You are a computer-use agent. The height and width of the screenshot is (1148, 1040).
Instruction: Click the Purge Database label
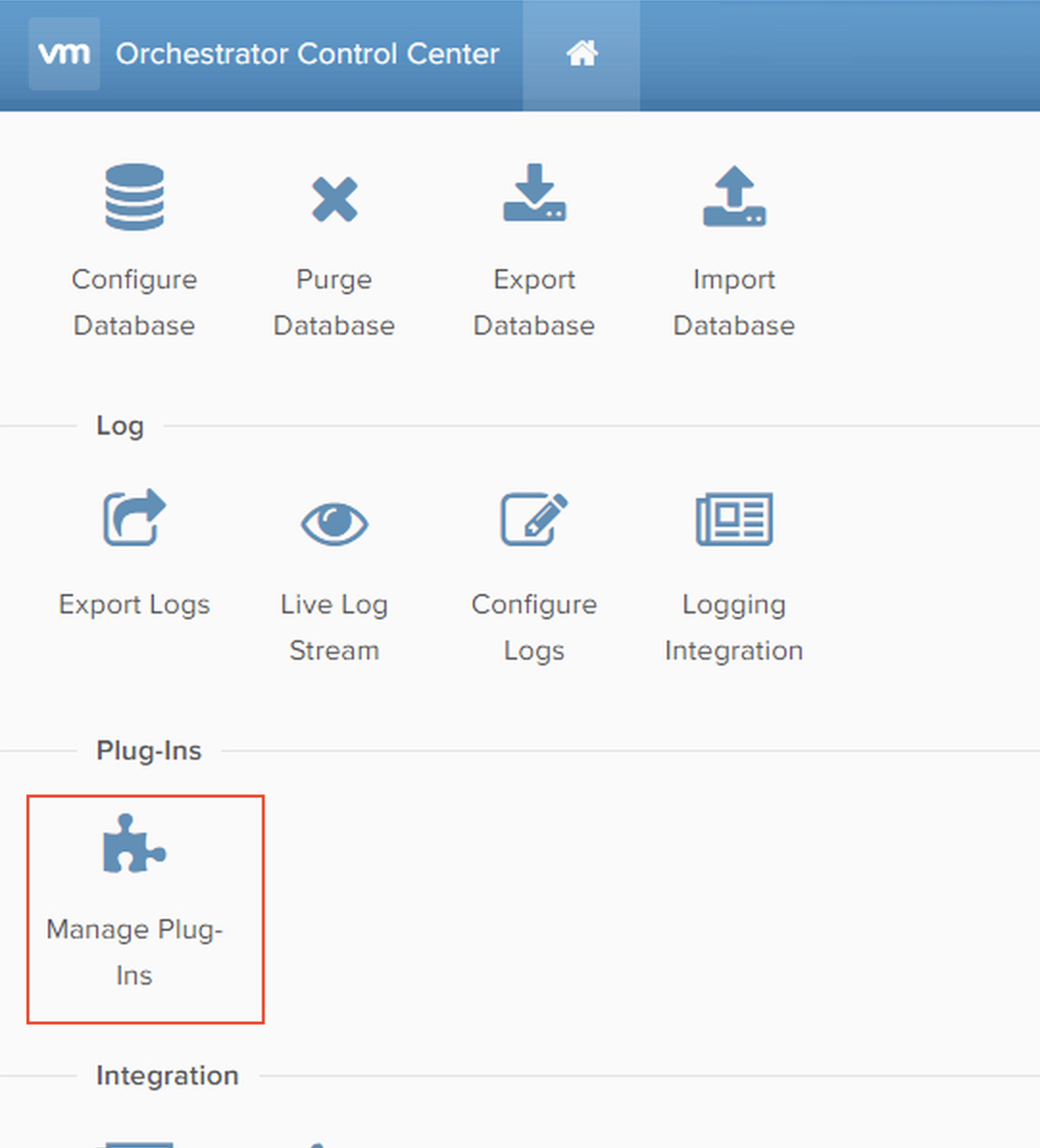pos(334,302)
